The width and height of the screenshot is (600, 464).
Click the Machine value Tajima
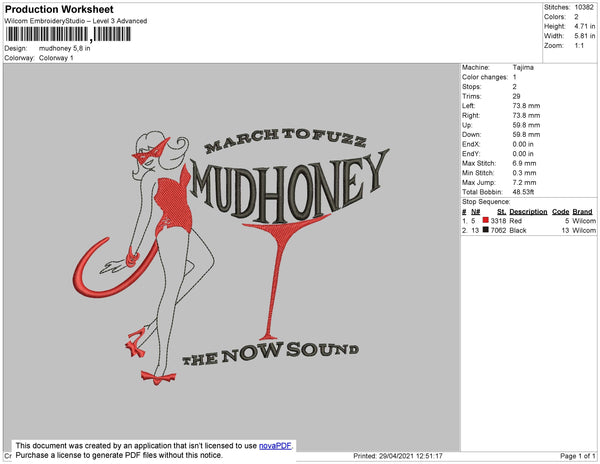pos(523,67)
